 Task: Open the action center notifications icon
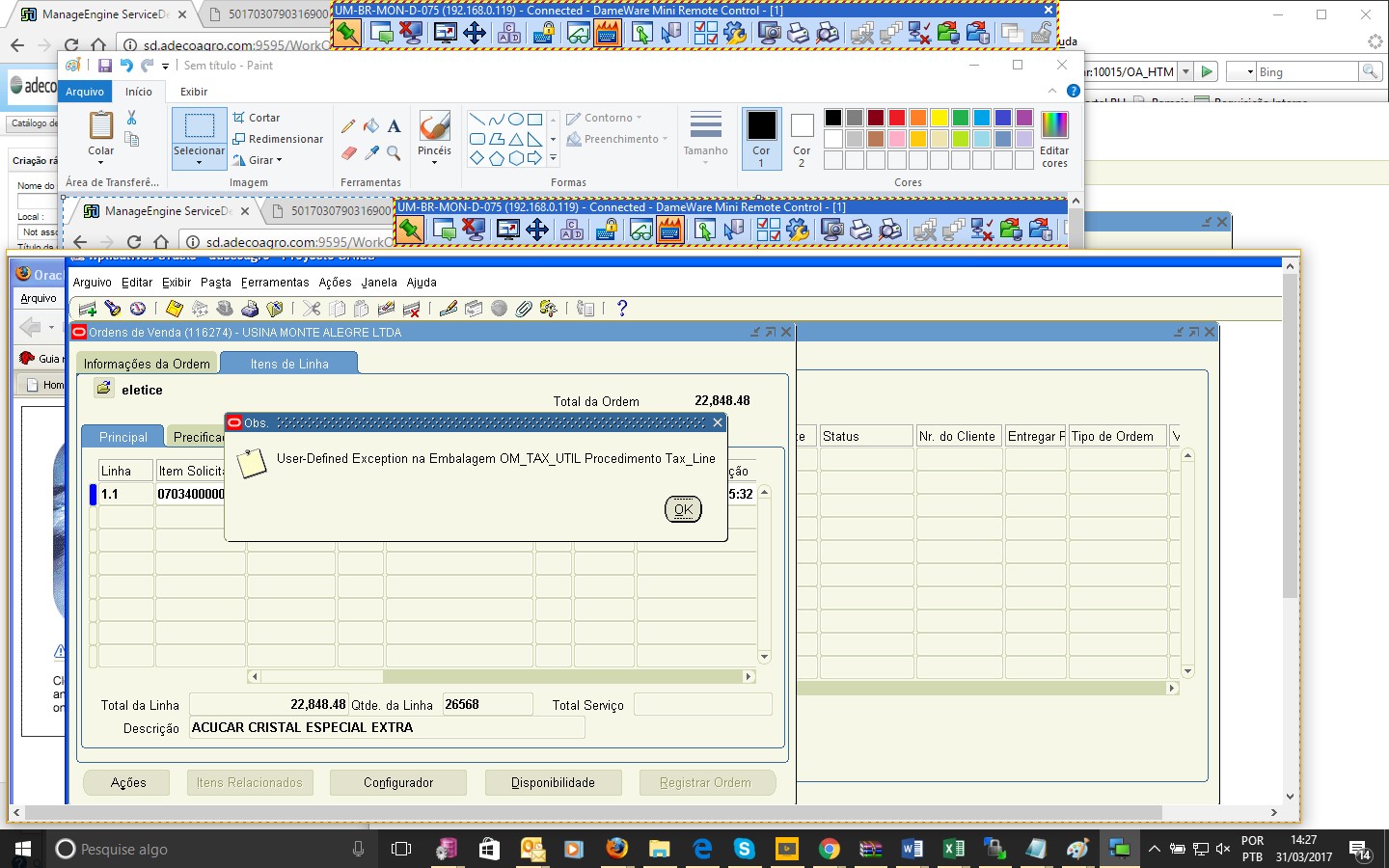1360,849
